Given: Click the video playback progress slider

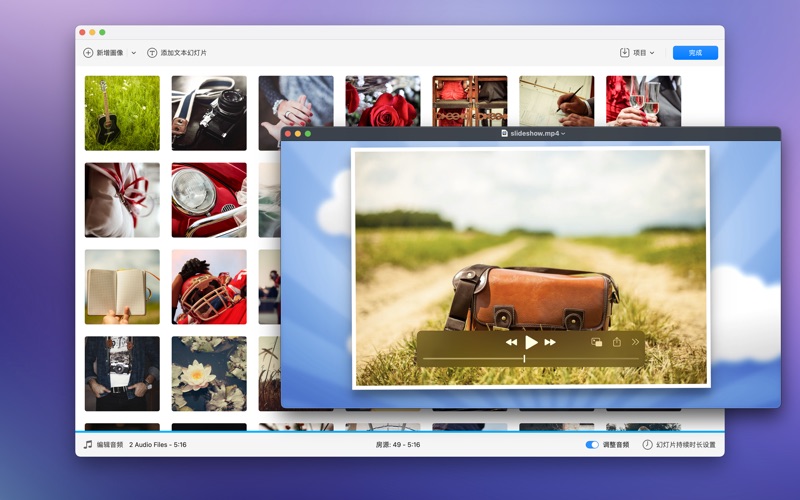Looking at the screenshot, I should pos(525,359).
